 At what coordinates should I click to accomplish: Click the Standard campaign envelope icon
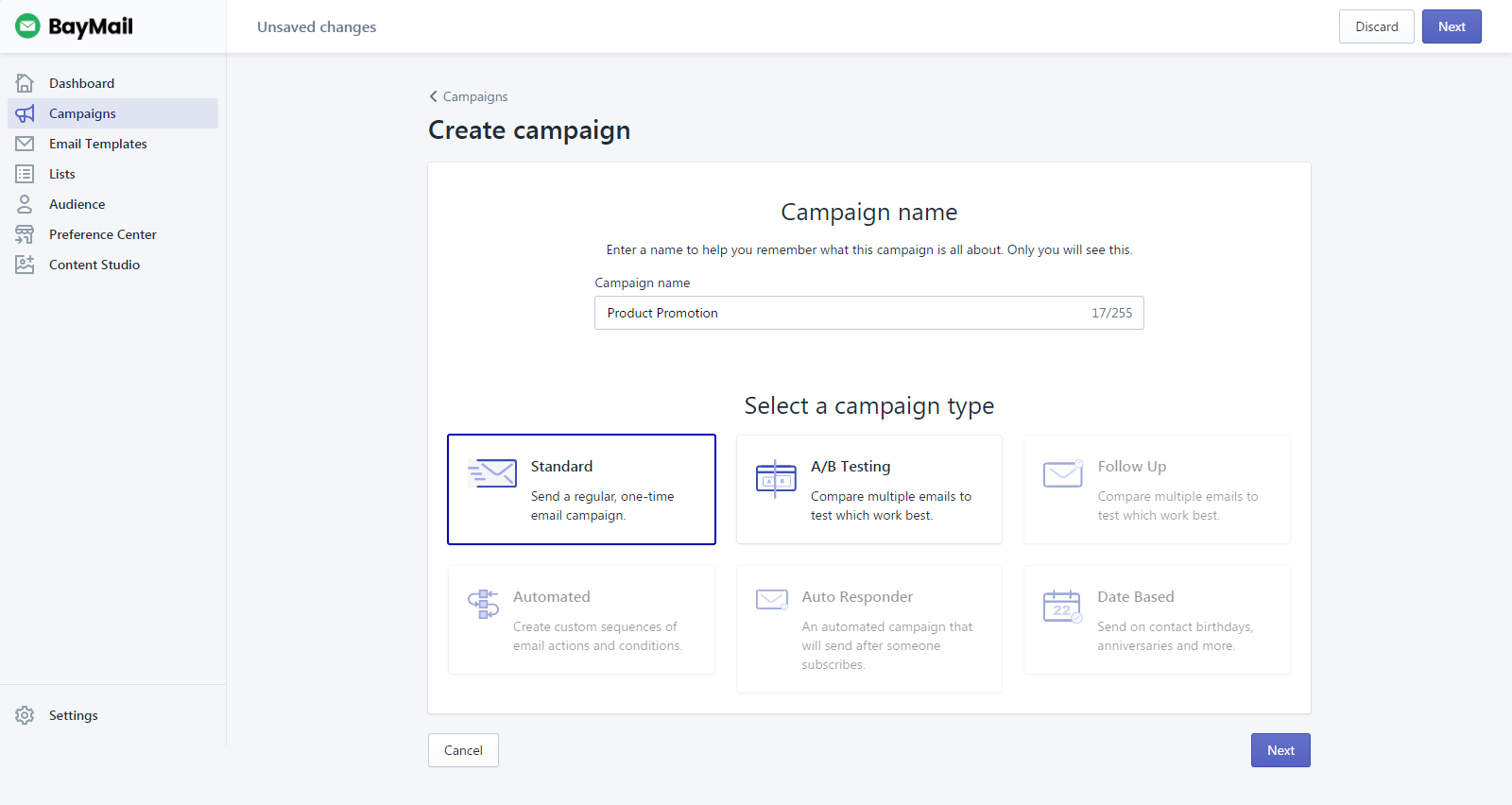[x=491, y=473]
